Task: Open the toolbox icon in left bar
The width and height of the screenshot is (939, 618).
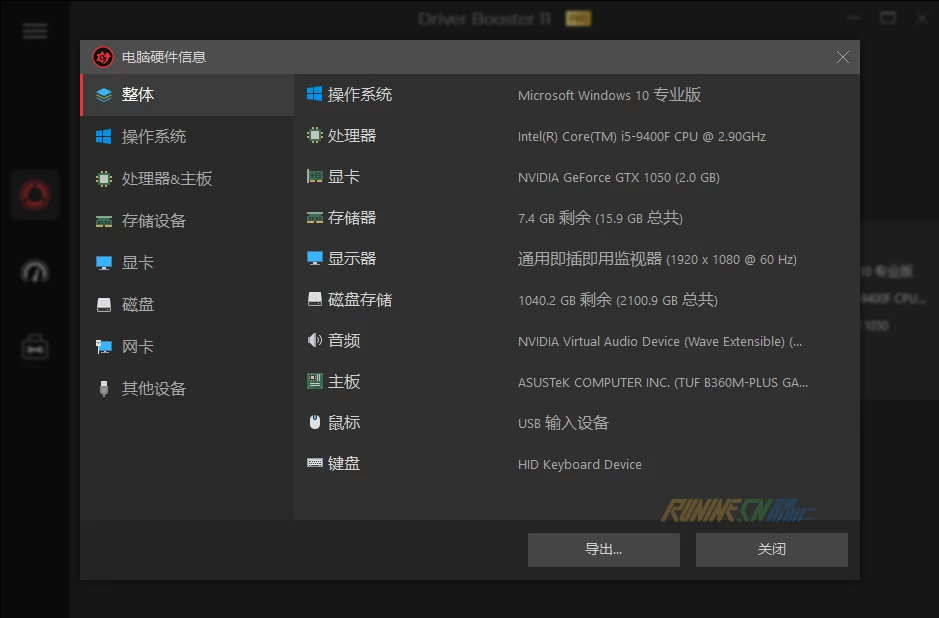Action: tap(35, 347)
